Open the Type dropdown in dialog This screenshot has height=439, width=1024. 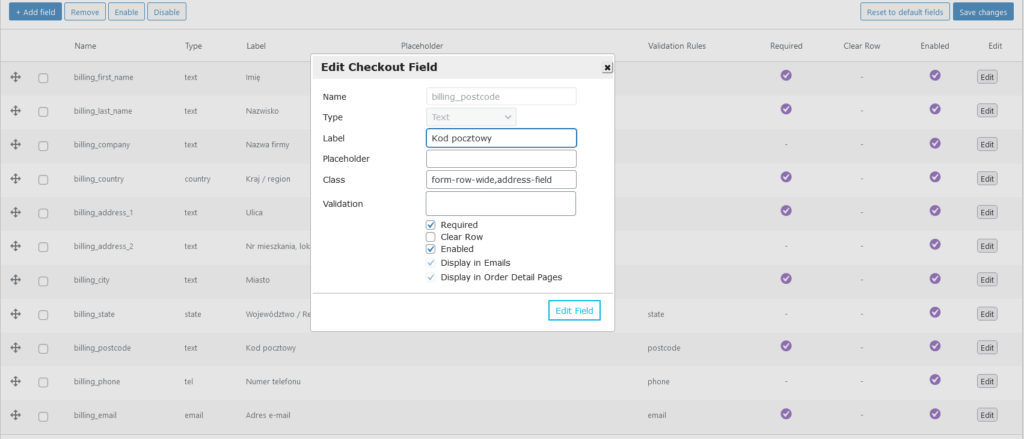471,117
